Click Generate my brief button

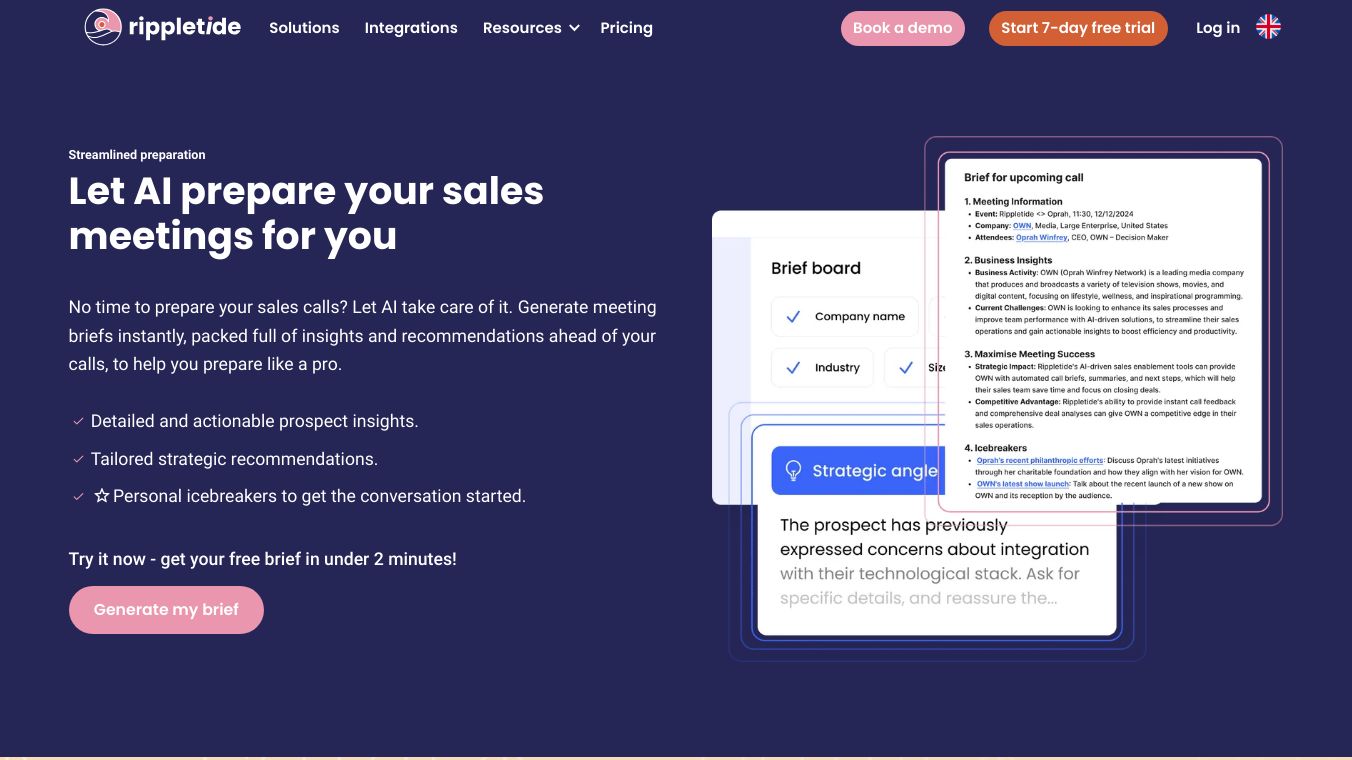point(166,610)
